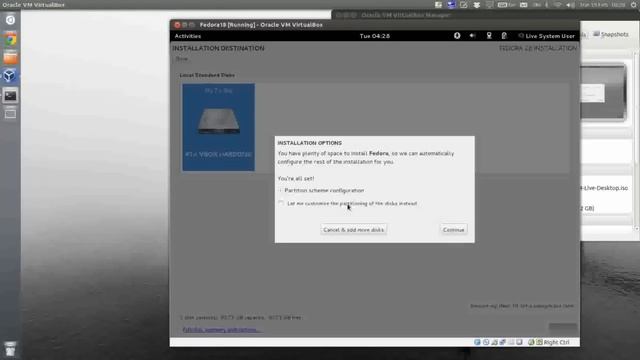
Task: Click the Live-Desktop.iso text in VirtualBox Manager
Action: 604,188
